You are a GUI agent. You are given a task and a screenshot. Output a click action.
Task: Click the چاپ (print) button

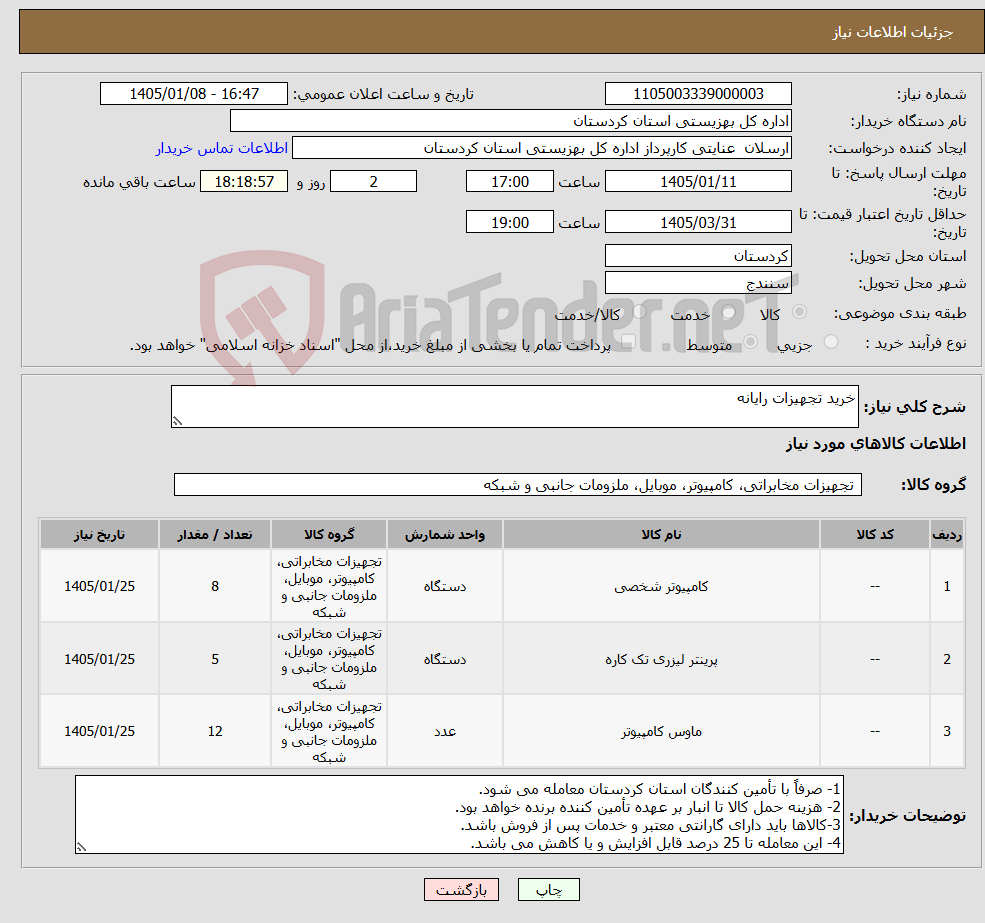[x=548, y=890]
